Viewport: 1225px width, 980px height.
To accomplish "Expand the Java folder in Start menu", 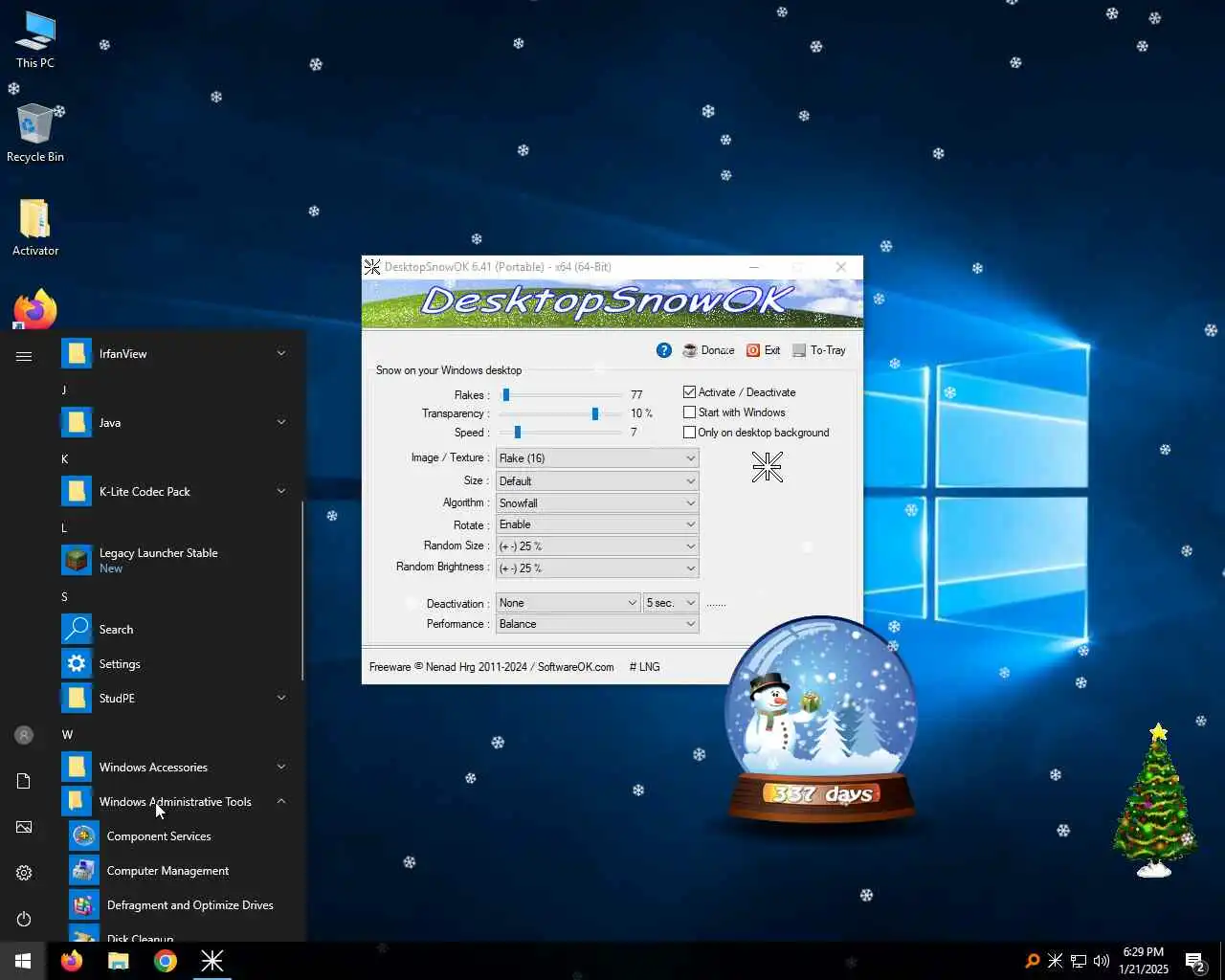I will pyautogui.click(x=176, y=422).
